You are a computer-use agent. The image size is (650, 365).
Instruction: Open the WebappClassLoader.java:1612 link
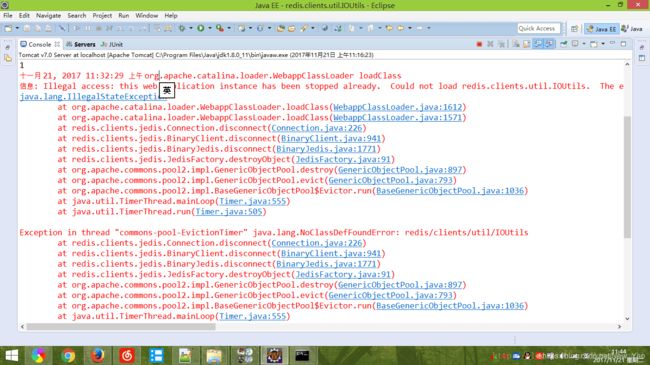pyautogui.click(x=398, y=107)
